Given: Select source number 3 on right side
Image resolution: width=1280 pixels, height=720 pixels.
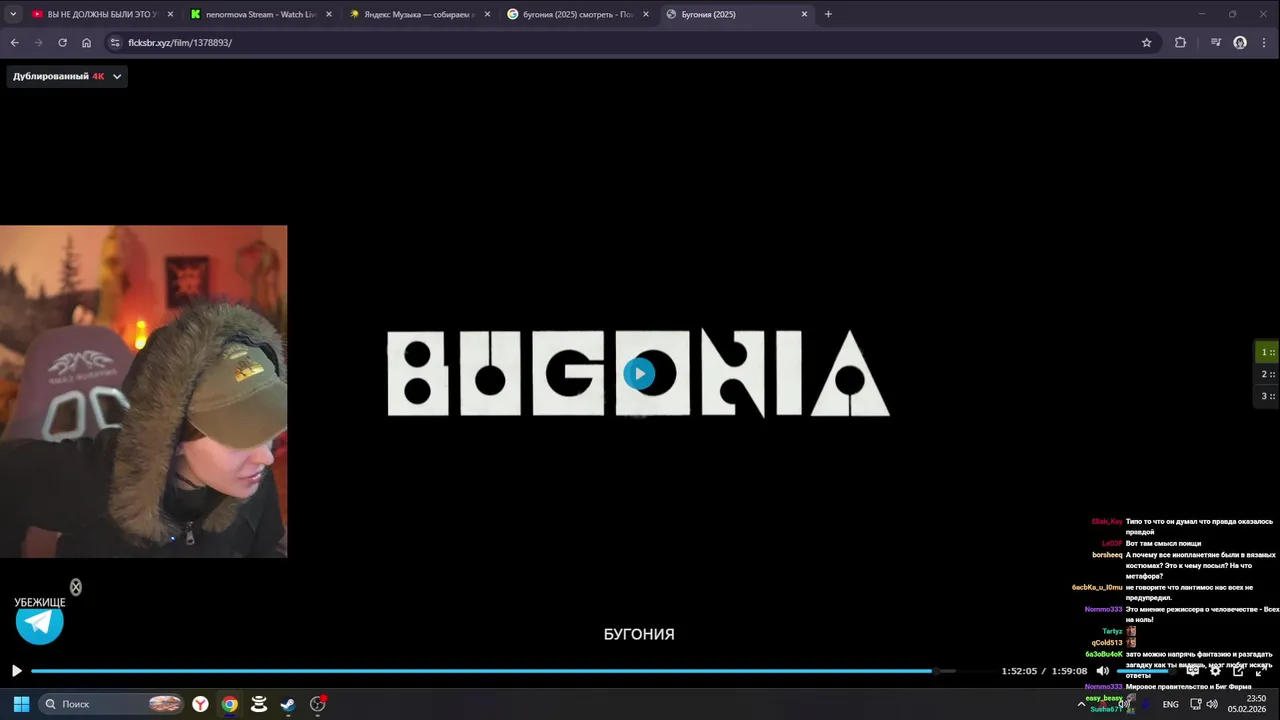Looking at the screenshot, I should click(x=1267, y=396).
